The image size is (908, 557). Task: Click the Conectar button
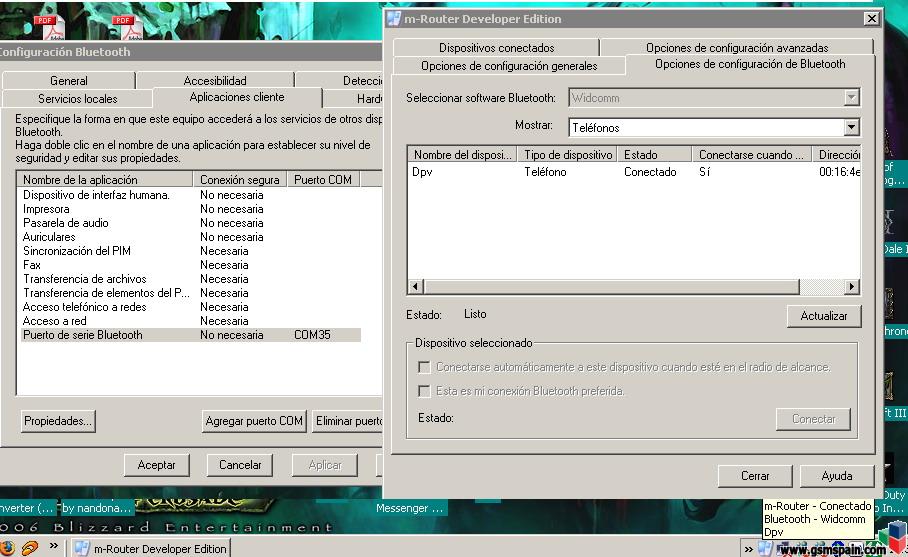coord(813,419)
